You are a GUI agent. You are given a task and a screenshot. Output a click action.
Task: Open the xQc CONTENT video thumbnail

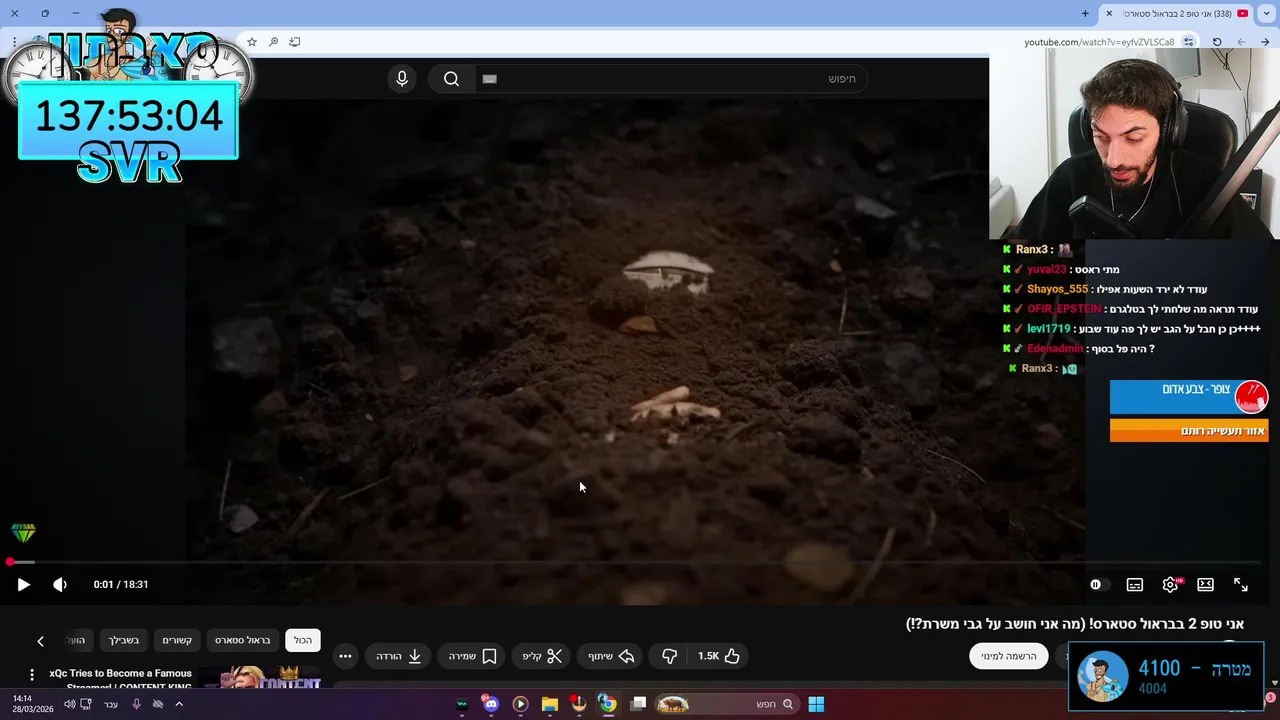pyautogui.click(x=260, y=677)
